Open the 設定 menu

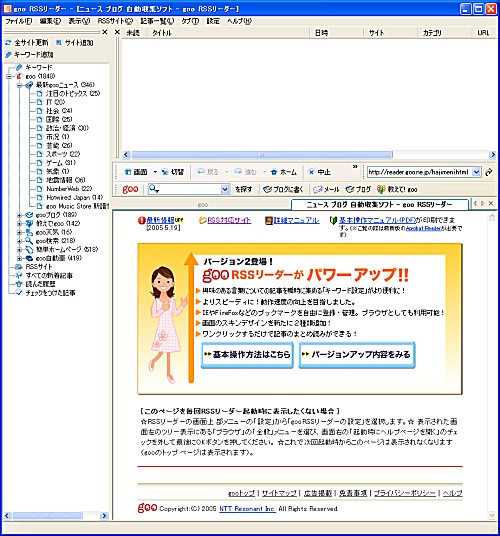[x=213, y=21]
